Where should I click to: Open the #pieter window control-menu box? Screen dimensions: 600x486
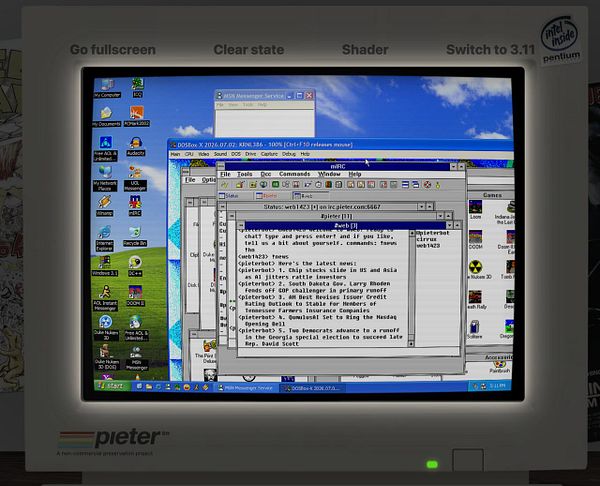(232, 216)
